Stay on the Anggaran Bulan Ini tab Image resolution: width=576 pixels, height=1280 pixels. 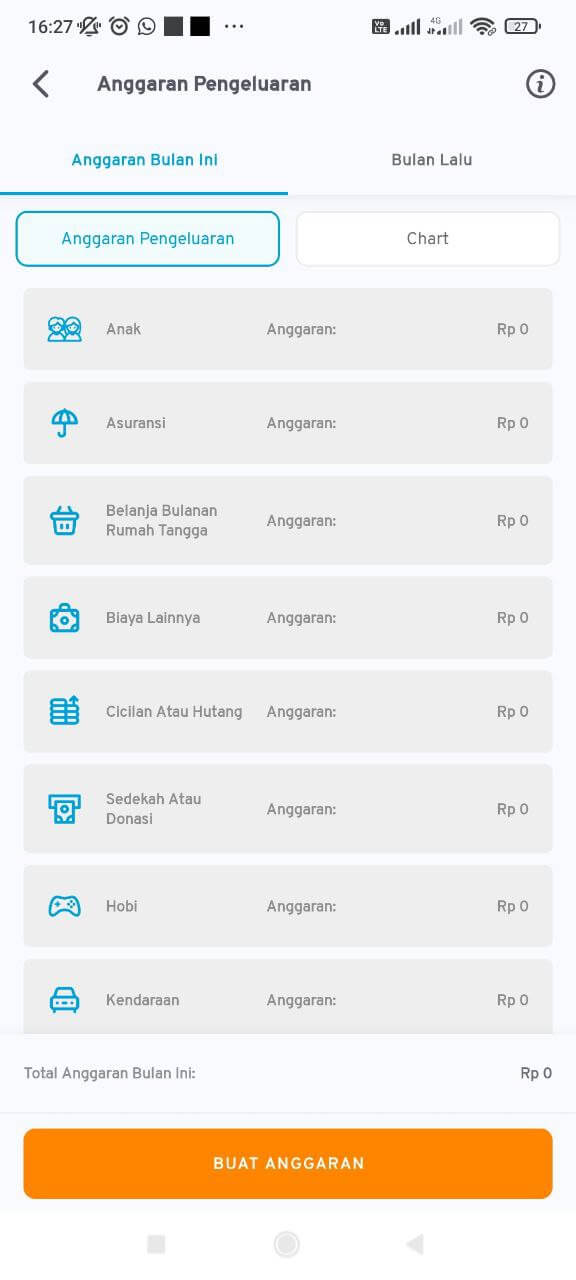[144, 159]
